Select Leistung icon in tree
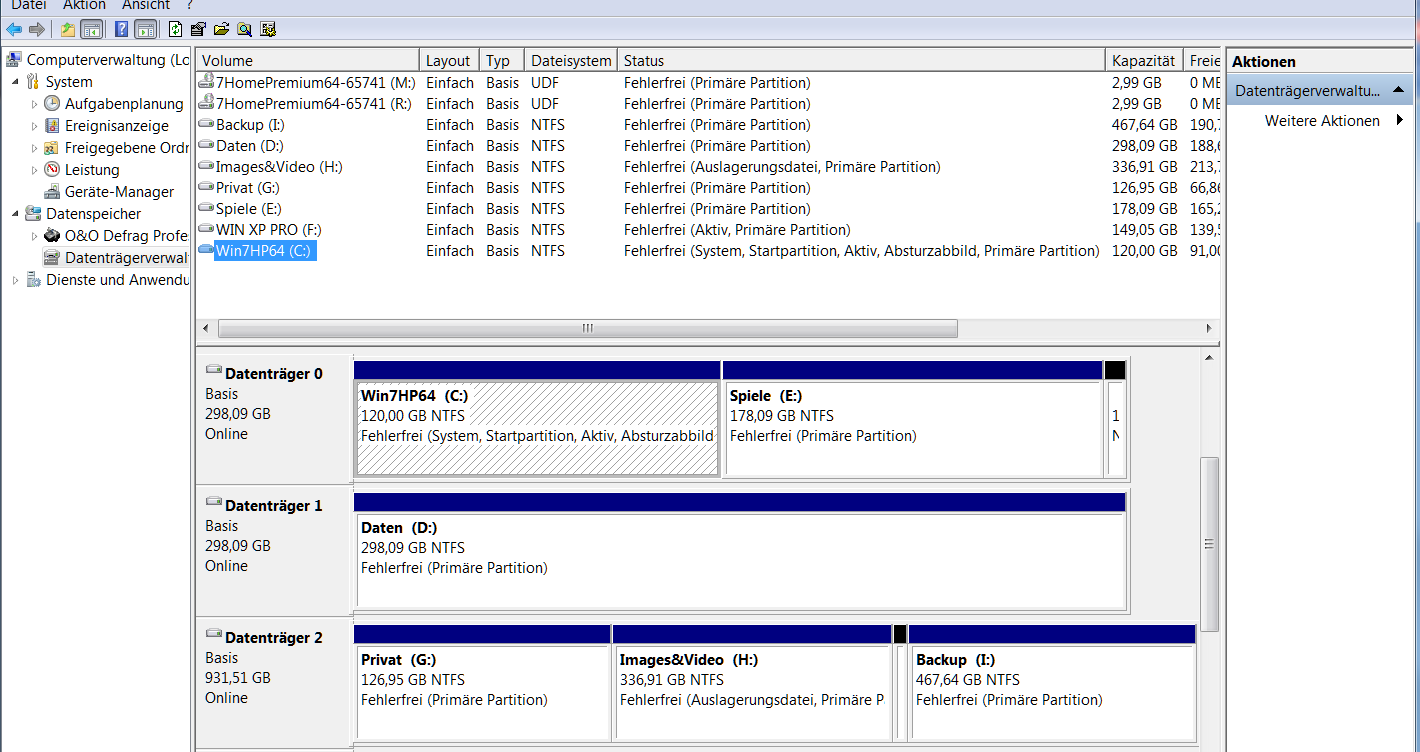 pos(52,170)
